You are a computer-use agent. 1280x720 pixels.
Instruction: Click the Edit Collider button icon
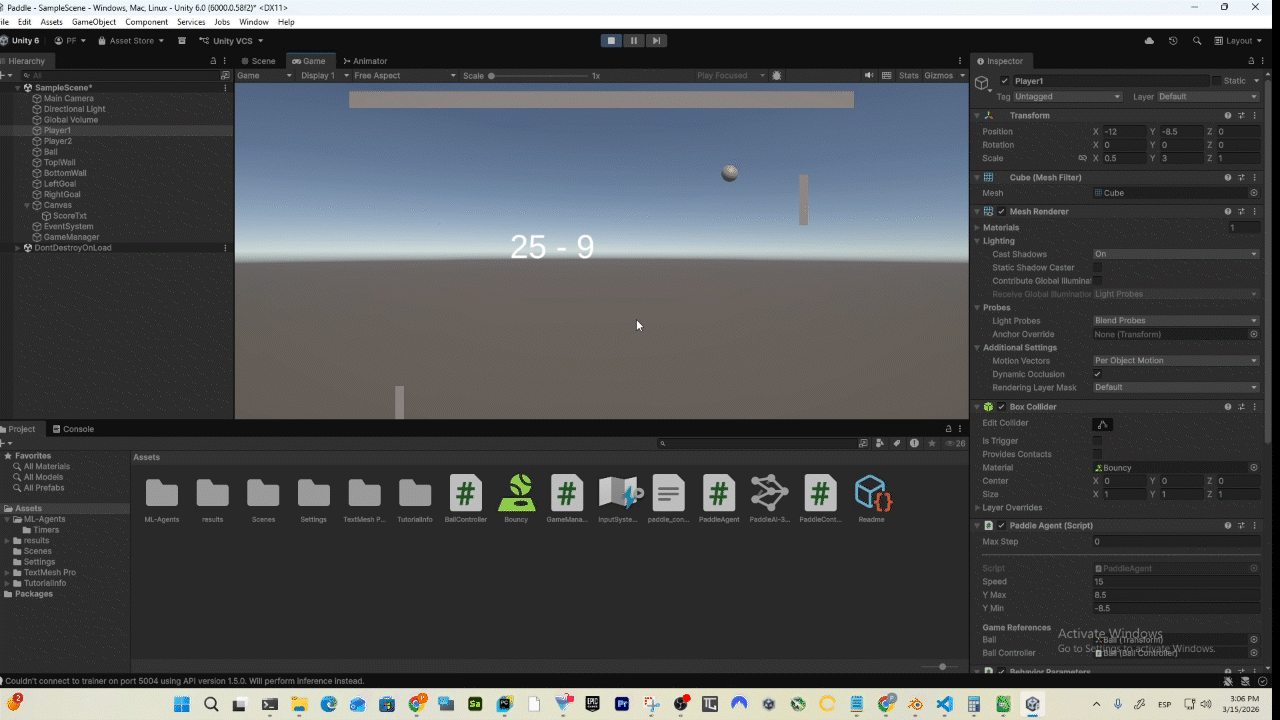point(1102,424)
